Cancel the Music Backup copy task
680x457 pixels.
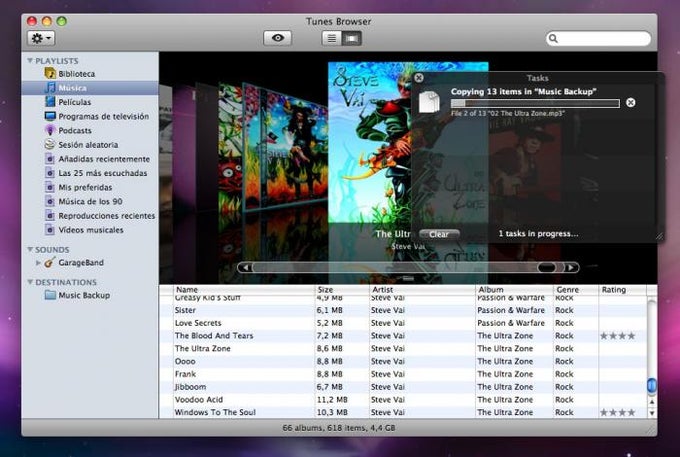[x=631, y=102]
